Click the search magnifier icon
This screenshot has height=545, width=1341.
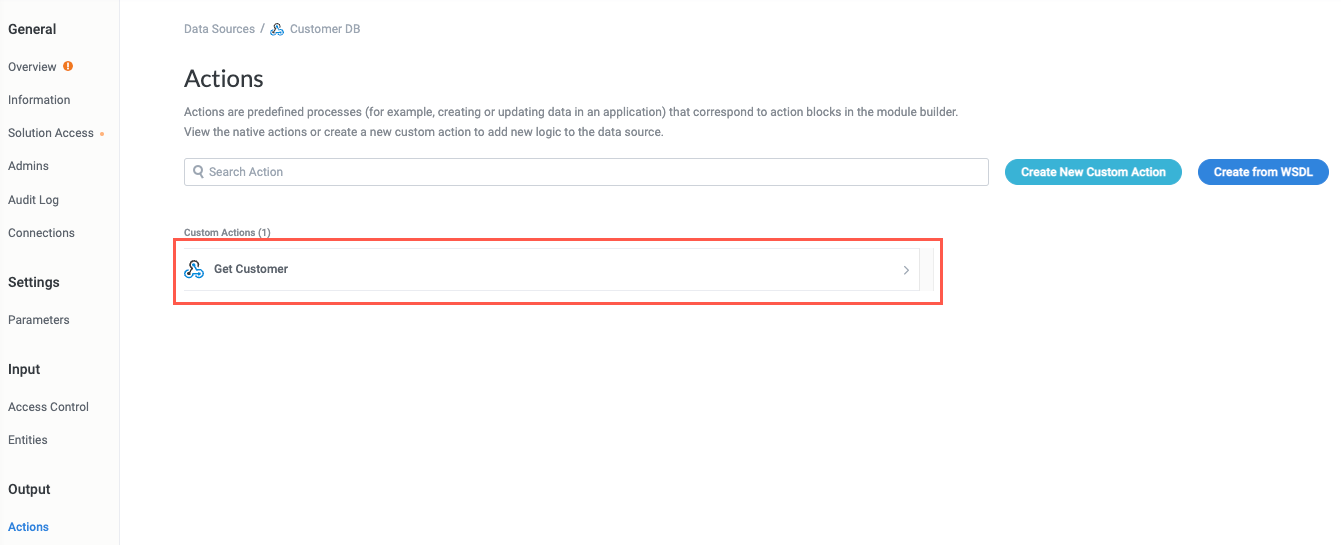pos(198,172)
